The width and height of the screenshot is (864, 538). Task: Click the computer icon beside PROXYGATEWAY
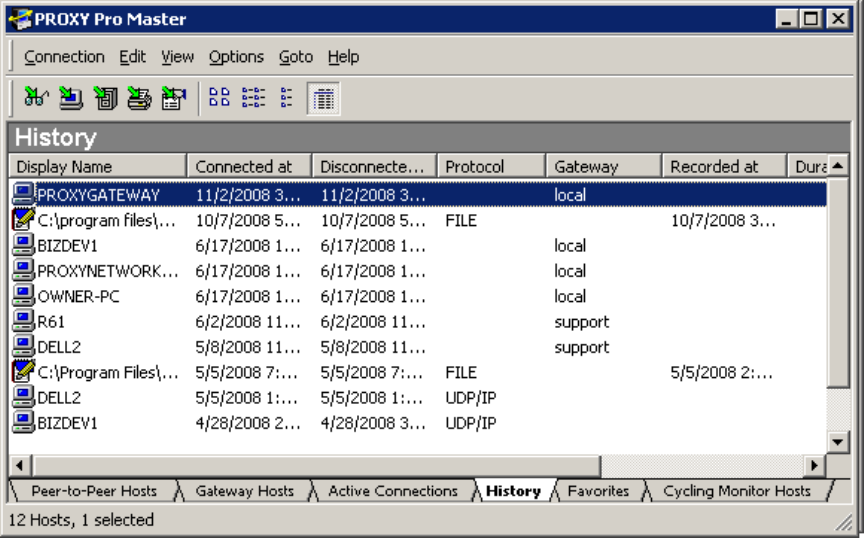click(23, 195)
